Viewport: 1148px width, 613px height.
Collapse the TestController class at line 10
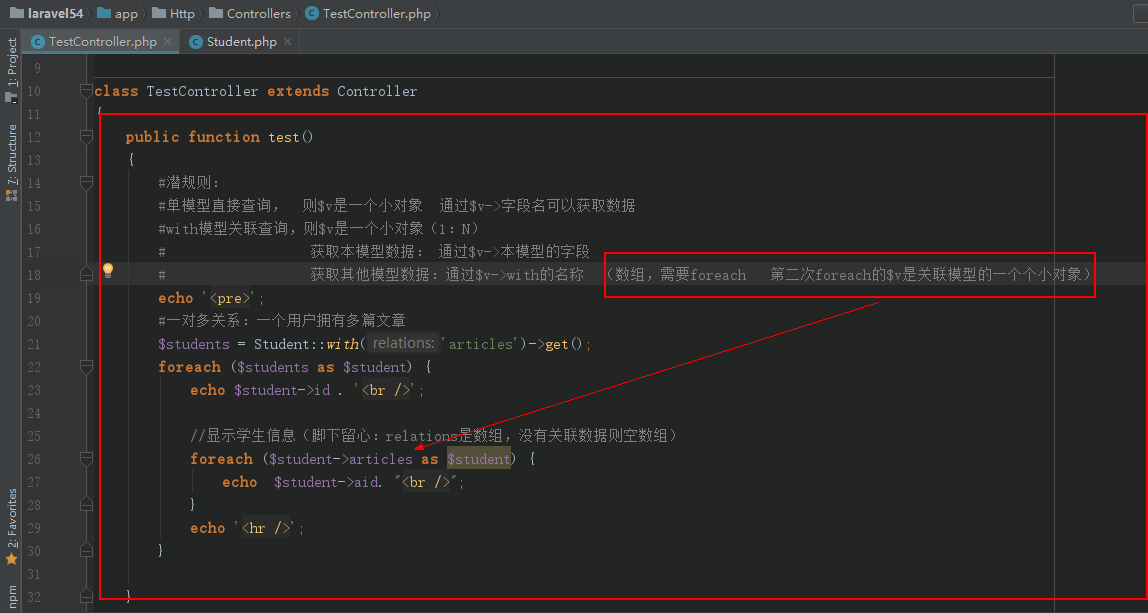[86, 91]
